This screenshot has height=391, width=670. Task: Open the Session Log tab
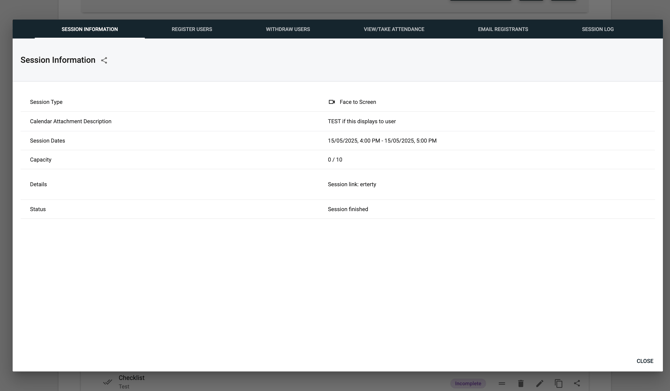[x=598, y=29]
